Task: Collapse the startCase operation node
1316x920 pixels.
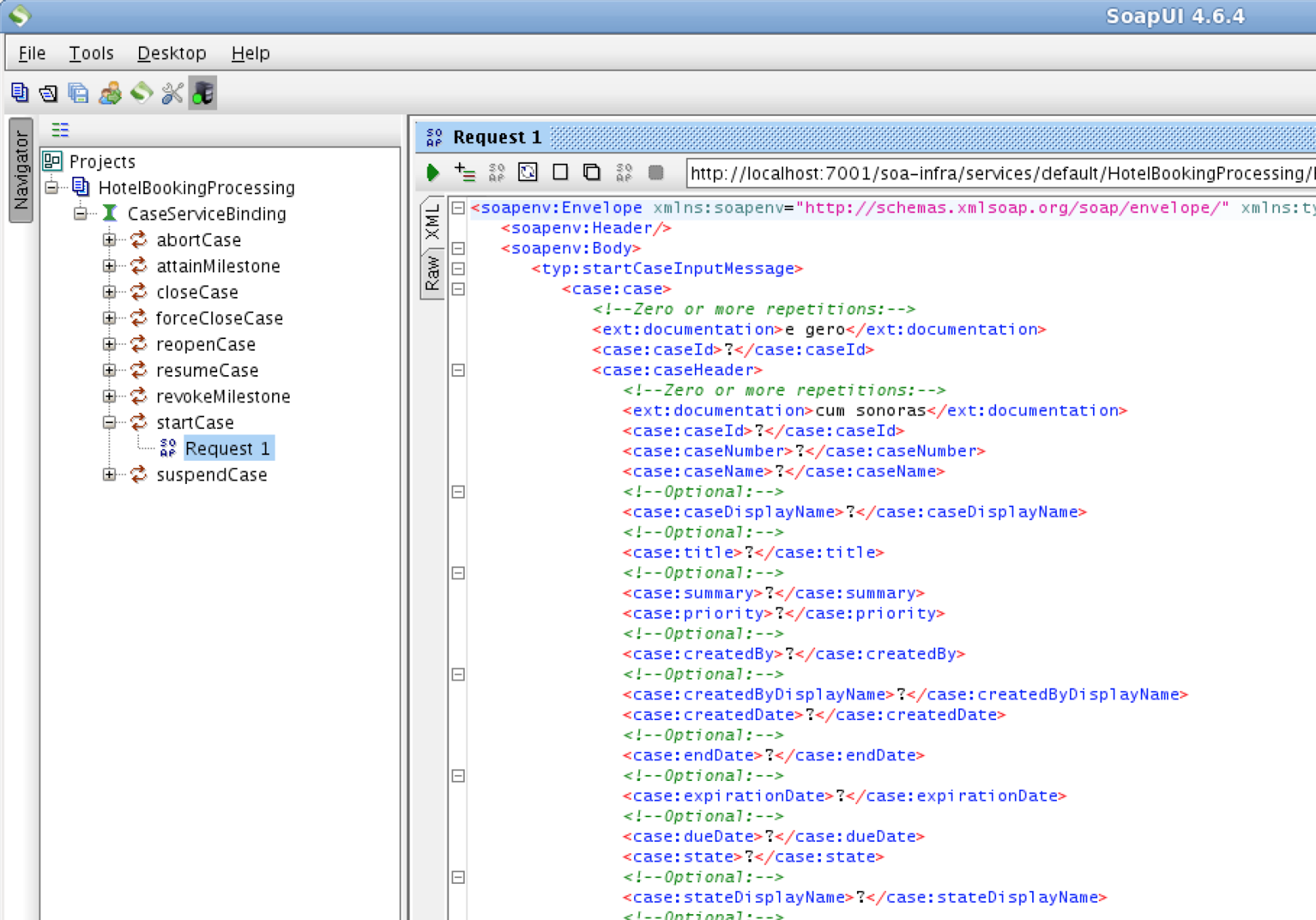Action: [x=109, y=422]
